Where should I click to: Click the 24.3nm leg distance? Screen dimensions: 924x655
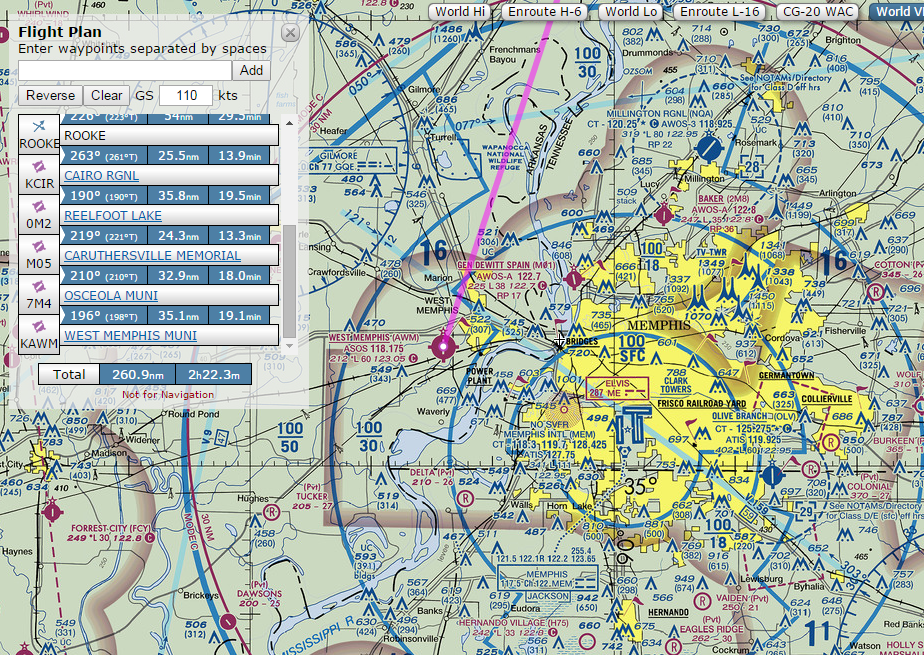178,236
